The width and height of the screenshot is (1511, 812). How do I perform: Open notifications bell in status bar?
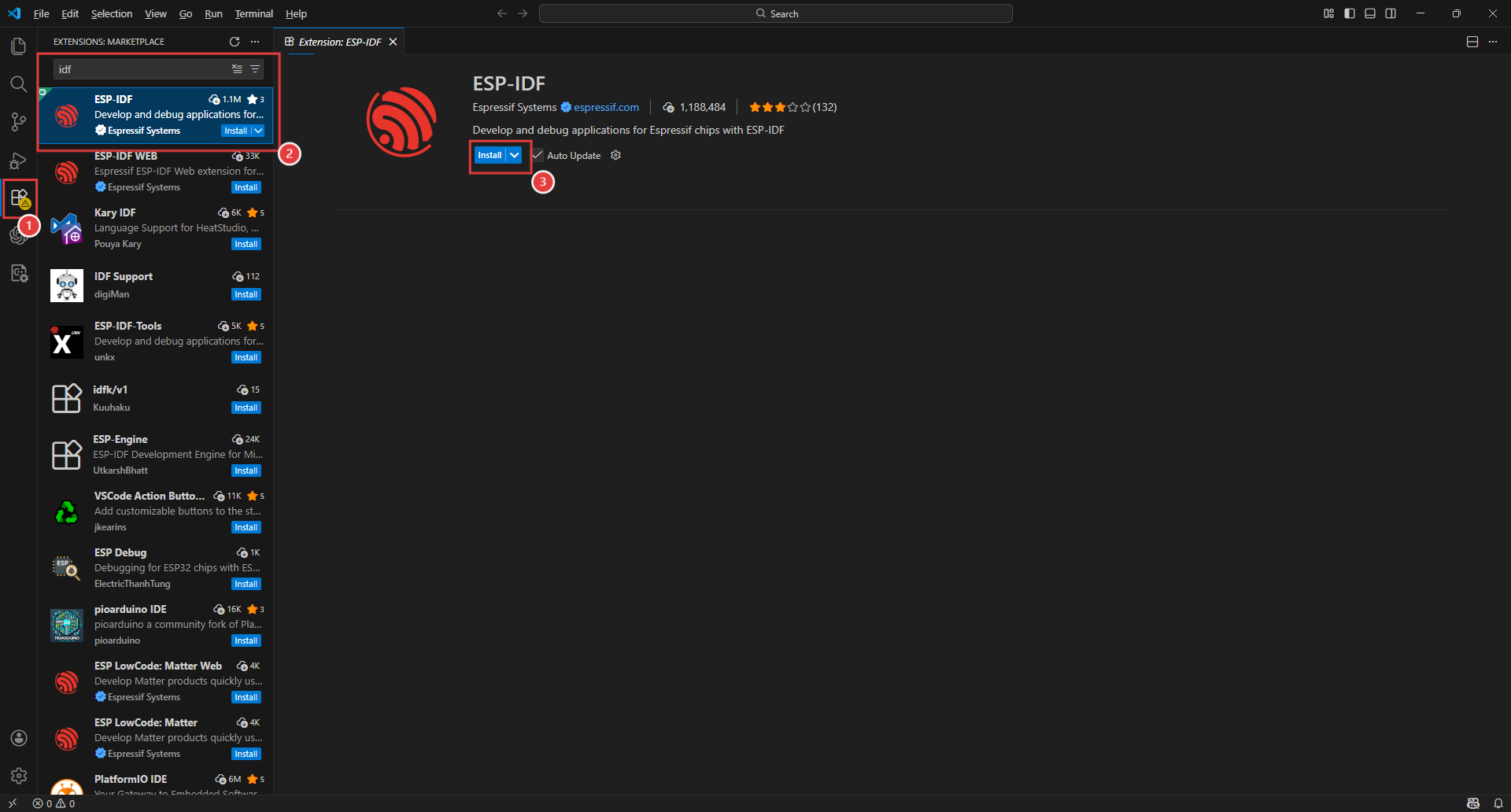click(x=1498, y=803)
